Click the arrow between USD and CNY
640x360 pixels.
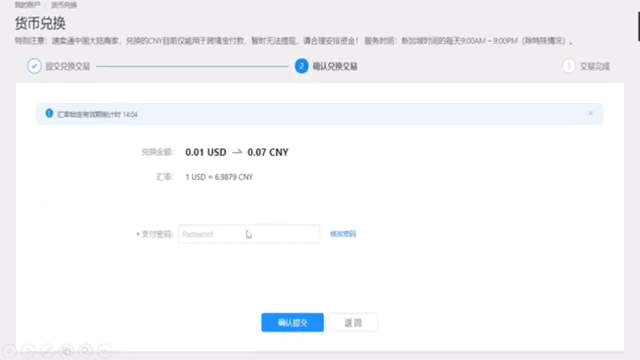(237, 152)
